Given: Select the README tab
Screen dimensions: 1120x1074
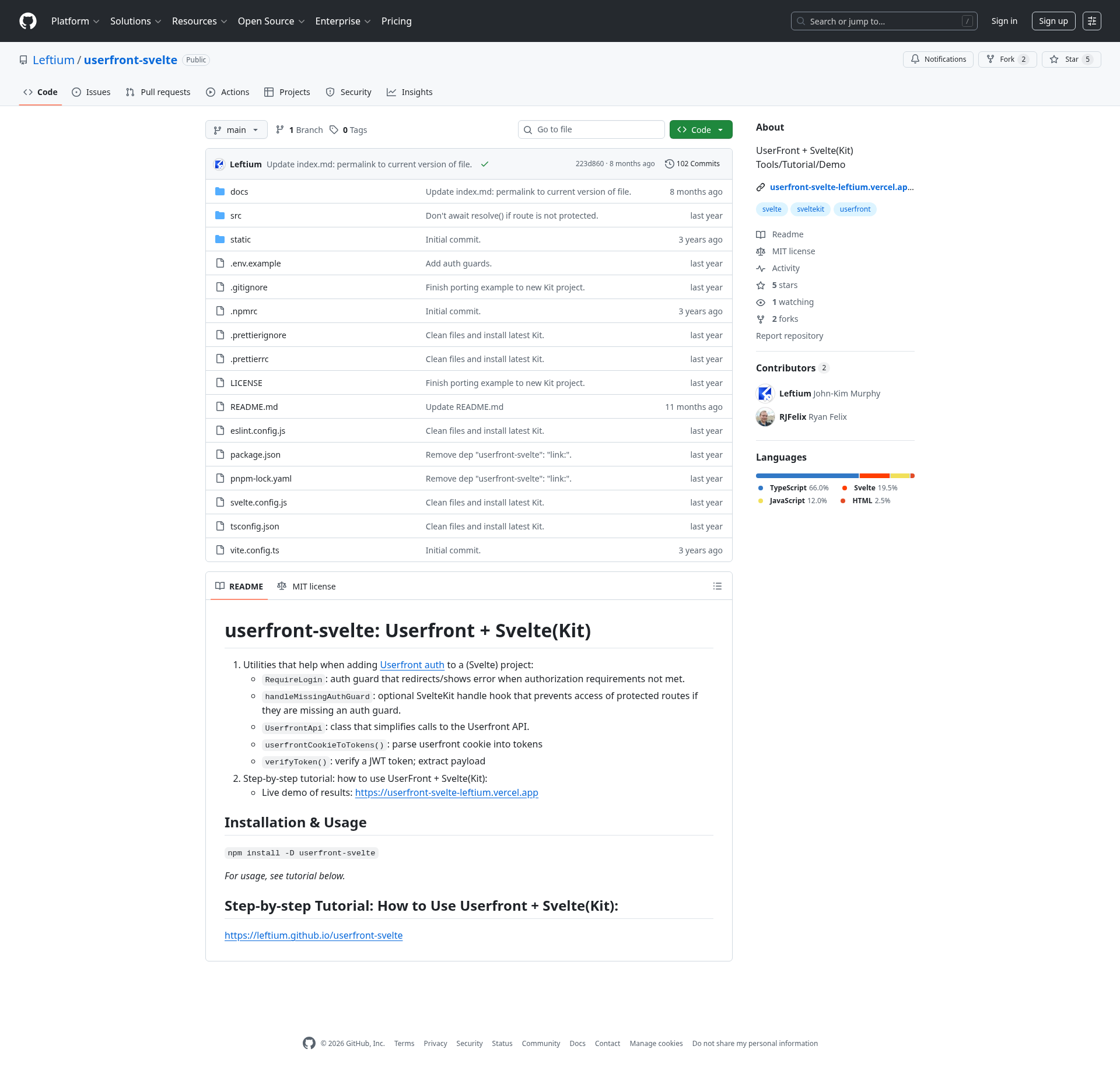Looking at the screenshot, I should coord(239,586).
